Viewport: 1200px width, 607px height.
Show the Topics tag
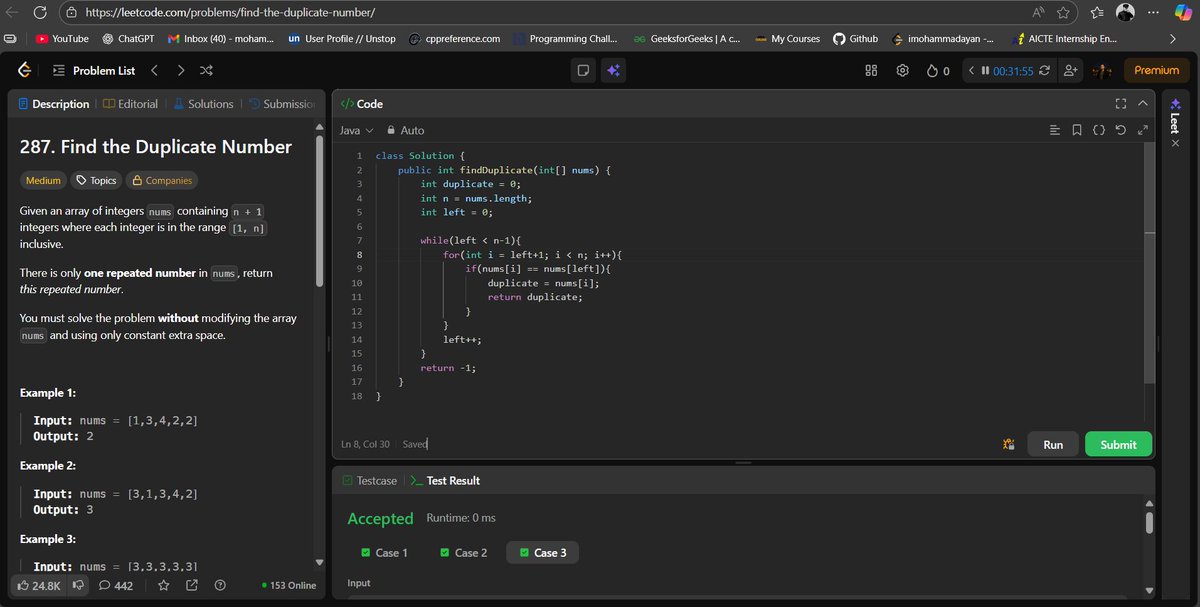coord(96,181)
